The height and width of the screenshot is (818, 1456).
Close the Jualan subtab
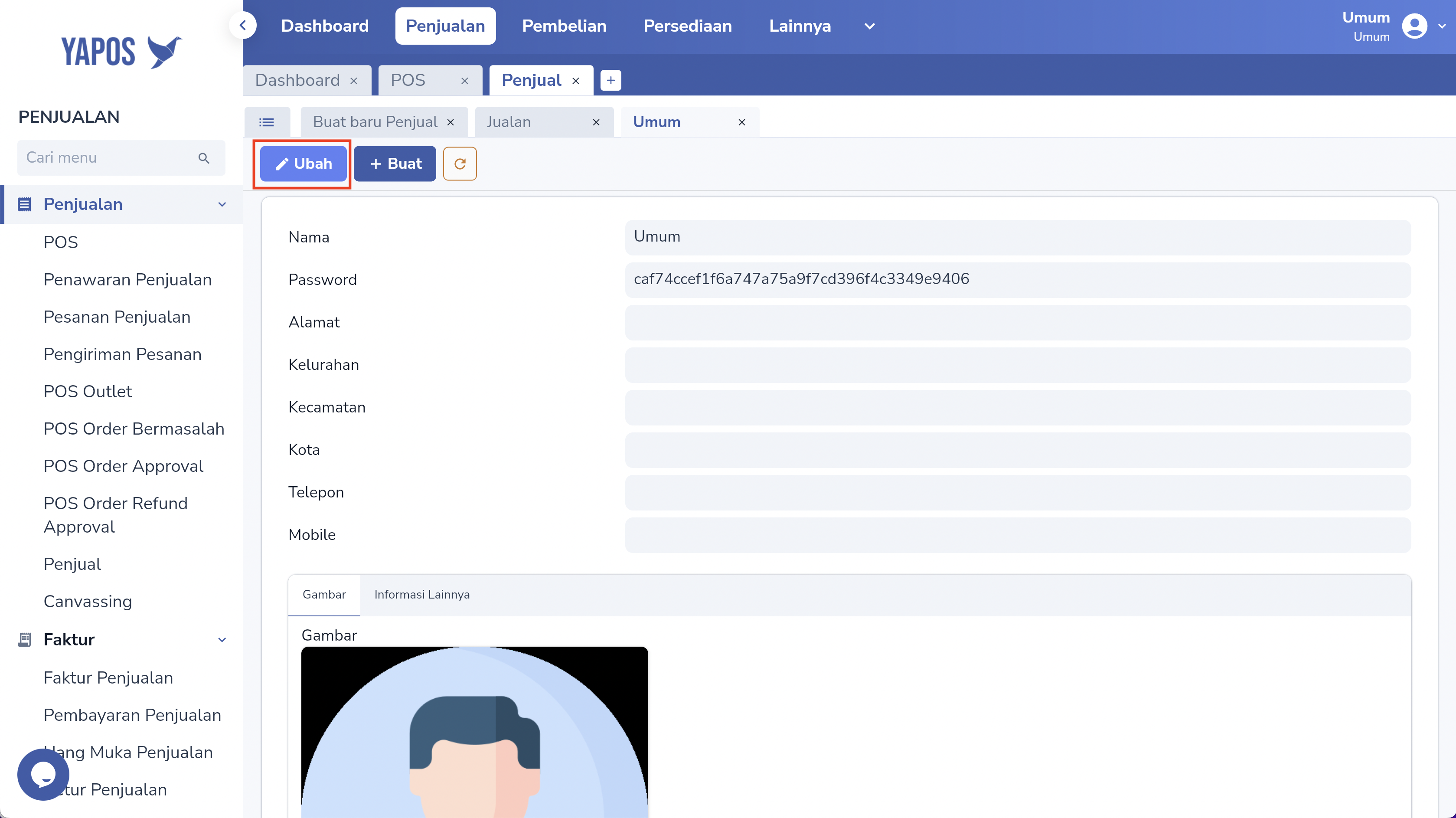(596, 122)
